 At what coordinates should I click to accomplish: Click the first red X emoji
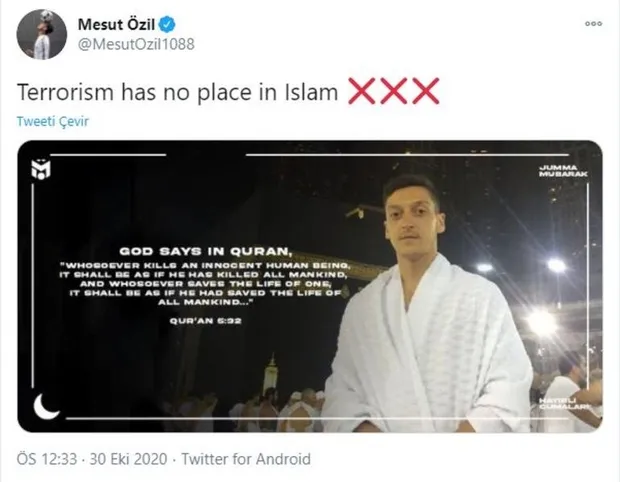(361, 91)
